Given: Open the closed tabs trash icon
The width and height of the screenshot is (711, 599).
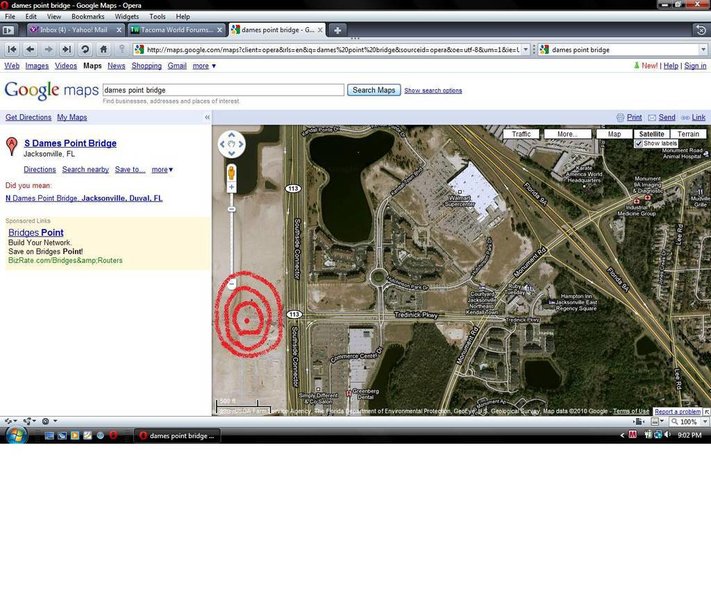Looking at the screenshot, I should point(701,30).
